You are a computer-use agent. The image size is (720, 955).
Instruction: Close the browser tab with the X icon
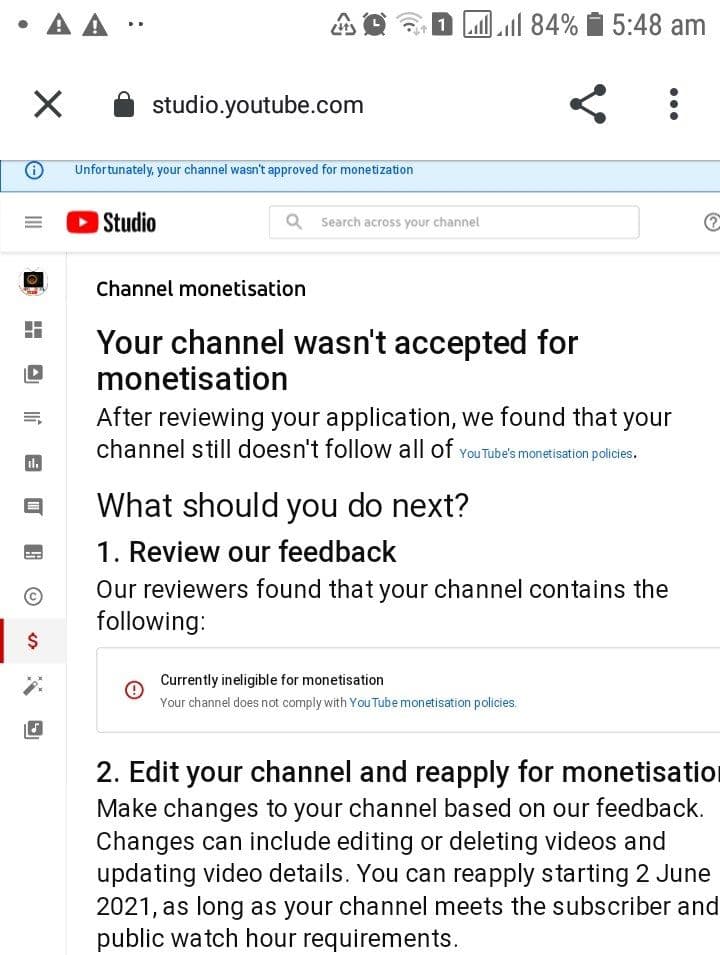48,104
